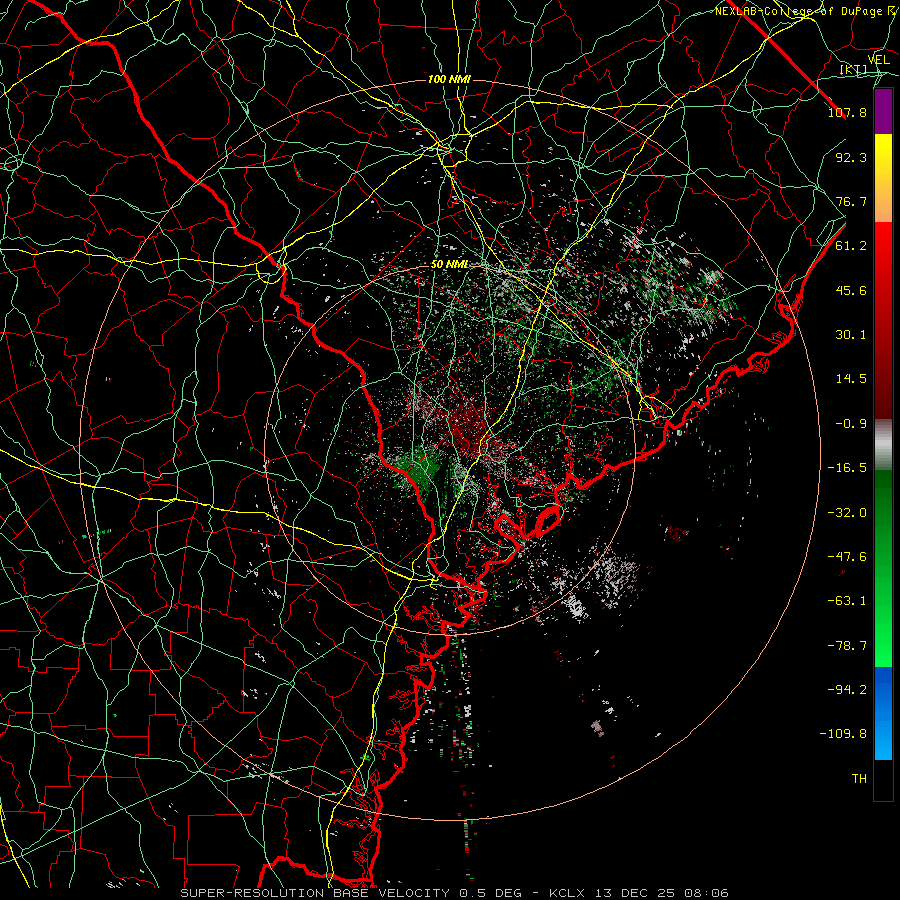Image resolution: width=900 pixels, height=900 pixels.
Task: Click the -0.9 legend value
Action: click(x=851, y=424)
